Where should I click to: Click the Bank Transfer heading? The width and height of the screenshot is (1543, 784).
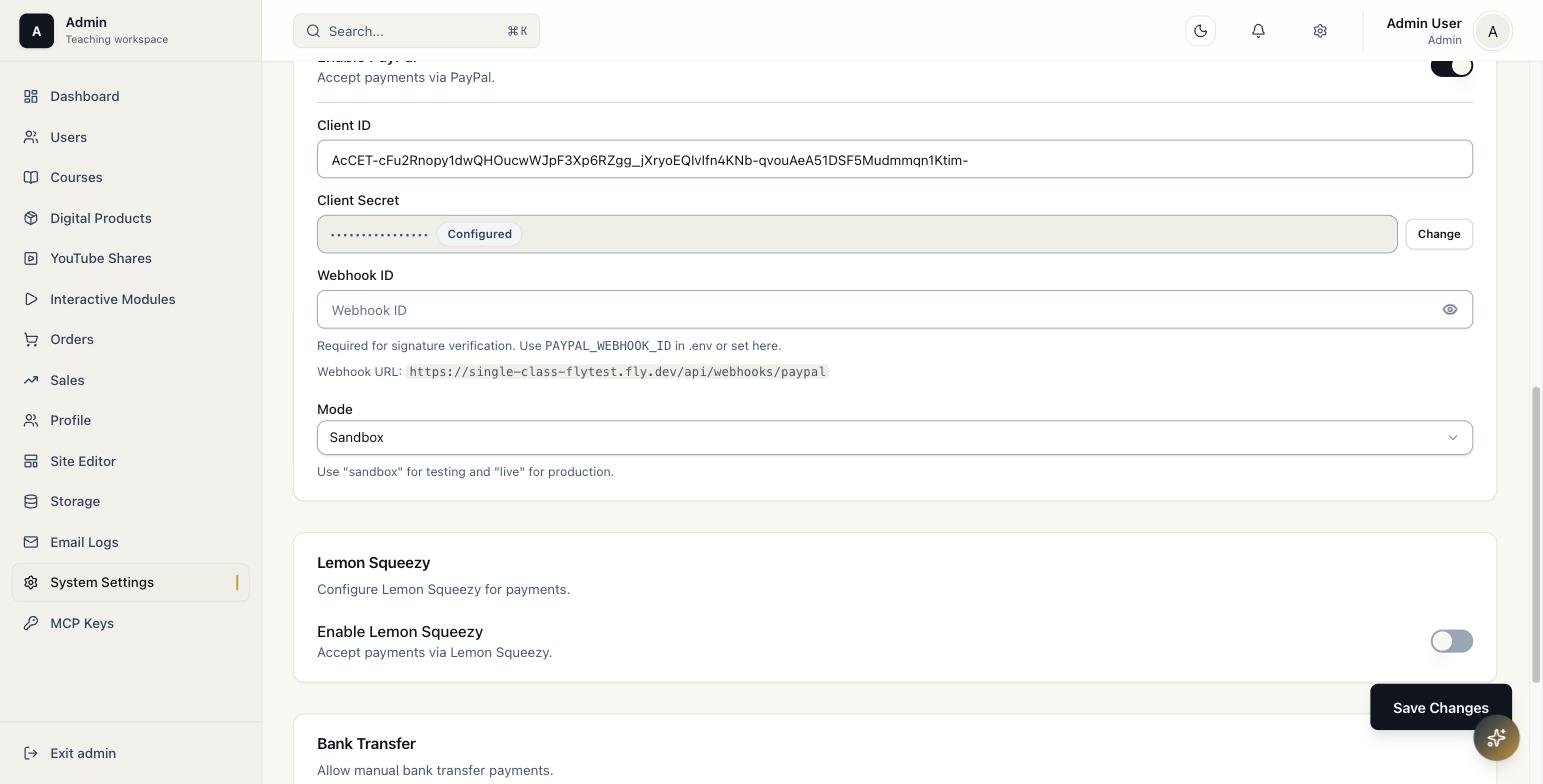point(366,744)
